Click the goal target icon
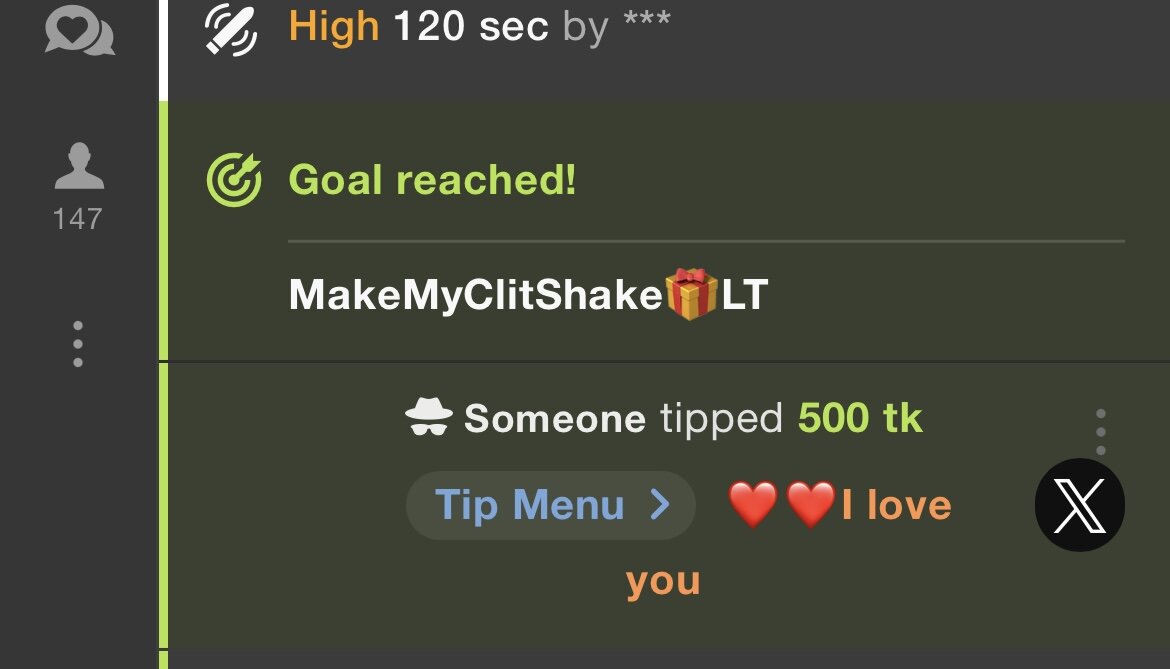1170x669 pixels. tap(234, 180)
